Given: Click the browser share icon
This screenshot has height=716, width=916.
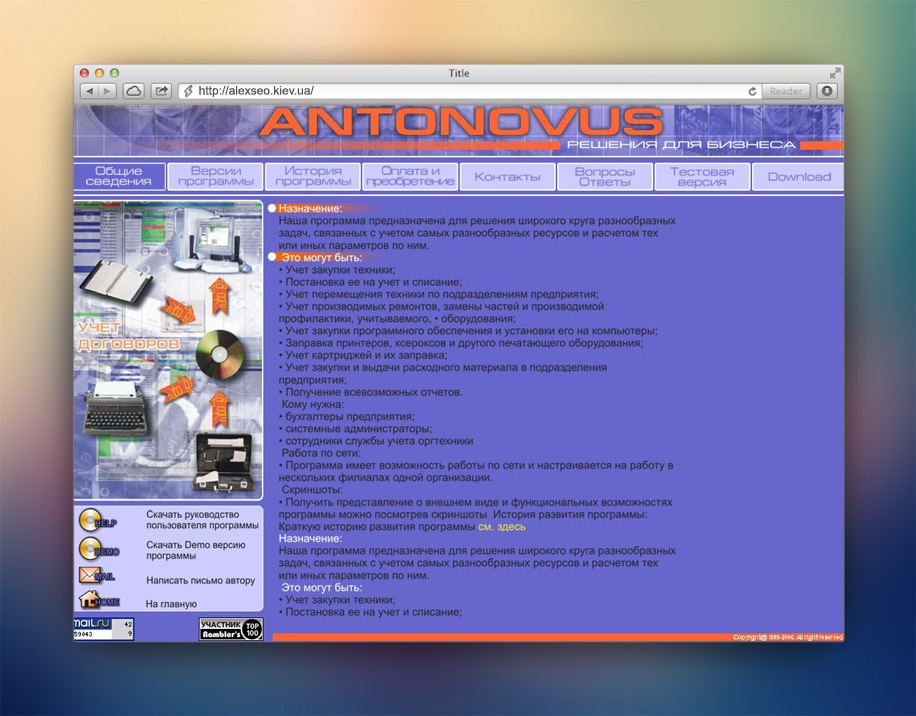Looking at the screenshot, I should click(x=161, y=89).
